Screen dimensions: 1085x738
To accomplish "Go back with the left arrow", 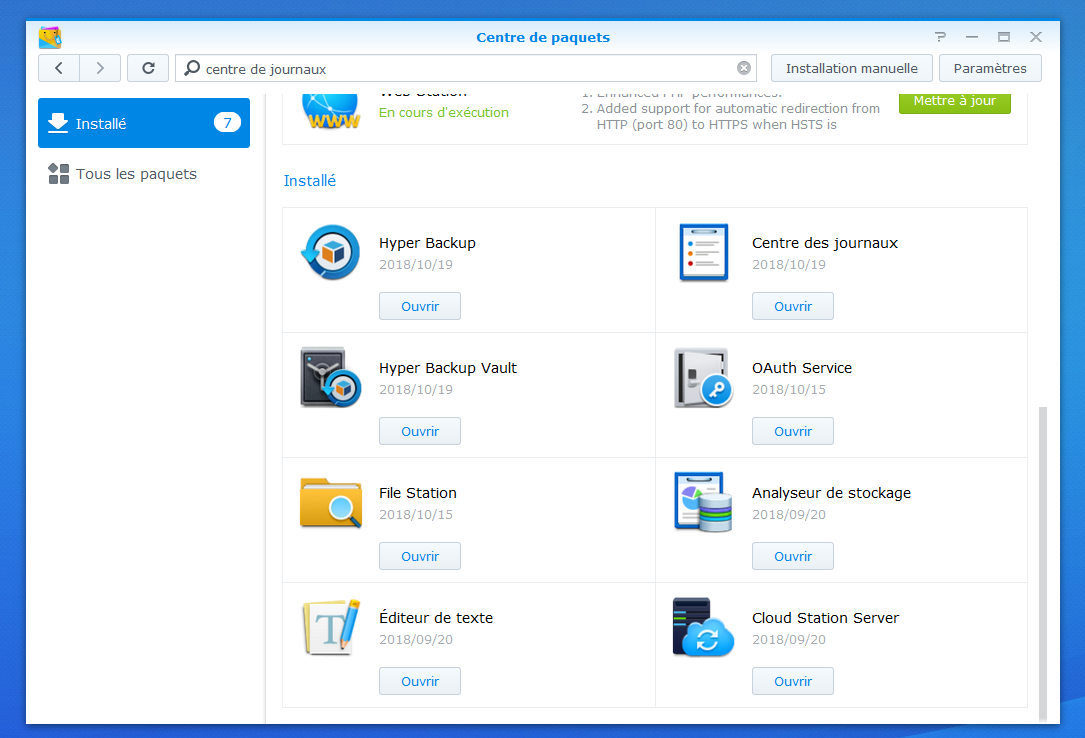I will coord(59,68).
